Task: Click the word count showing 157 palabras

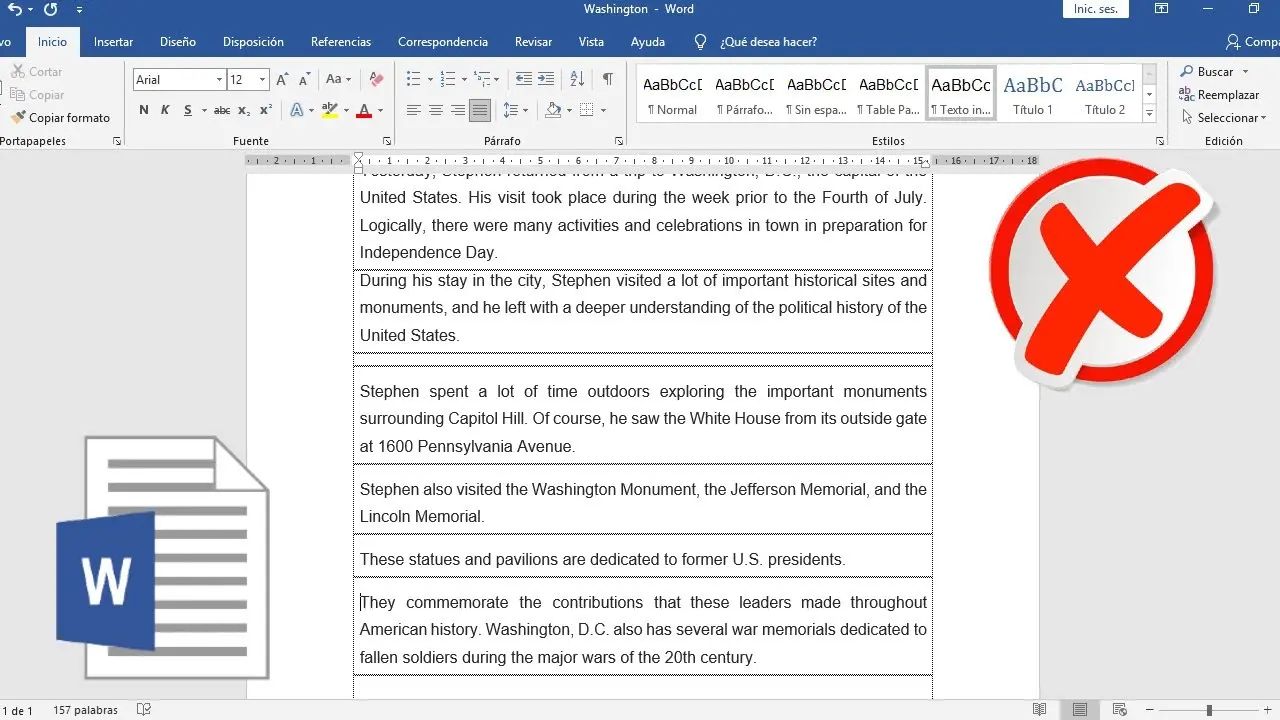Action: tap(85, 710)
